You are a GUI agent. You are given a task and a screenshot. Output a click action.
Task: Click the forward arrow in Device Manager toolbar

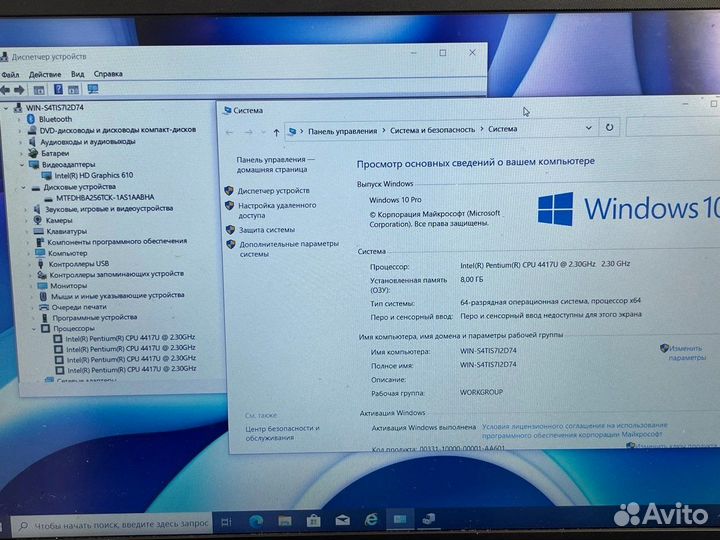point(19,90)
